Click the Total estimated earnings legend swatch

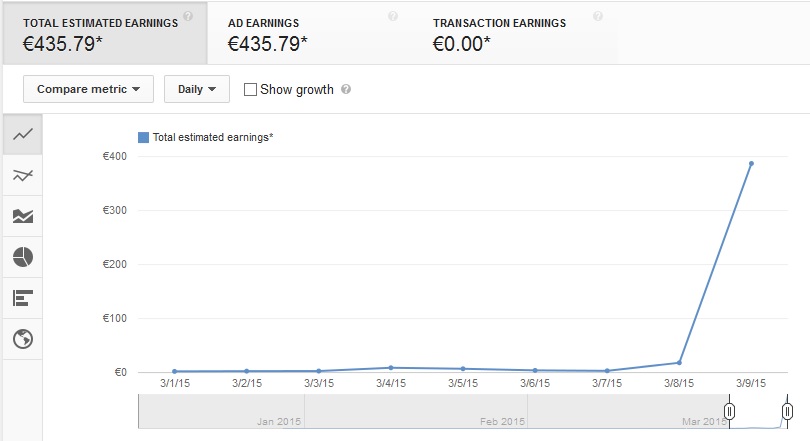point(144,137)
